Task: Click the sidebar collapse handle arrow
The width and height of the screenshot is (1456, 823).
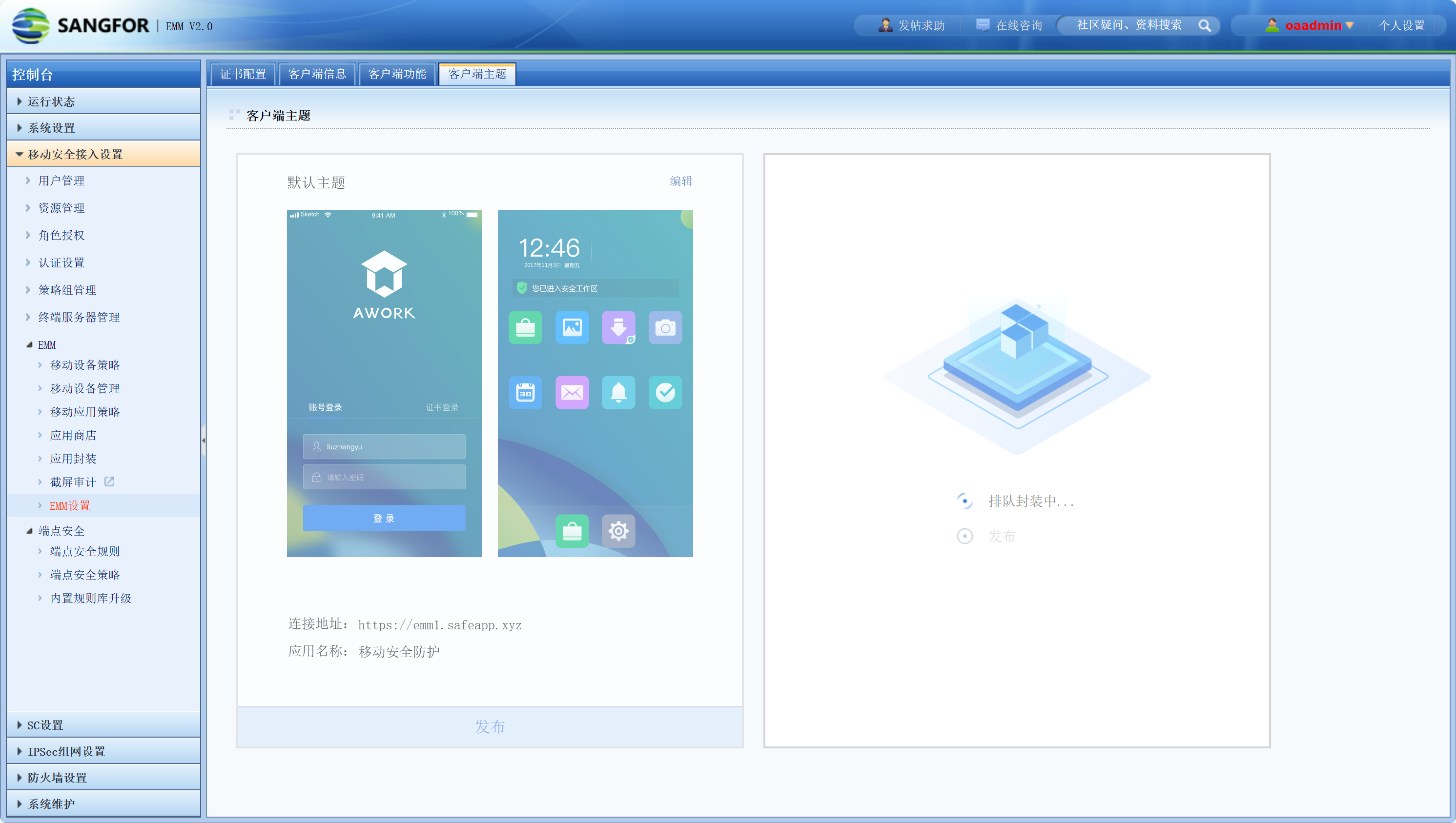Action: point(204,440)
